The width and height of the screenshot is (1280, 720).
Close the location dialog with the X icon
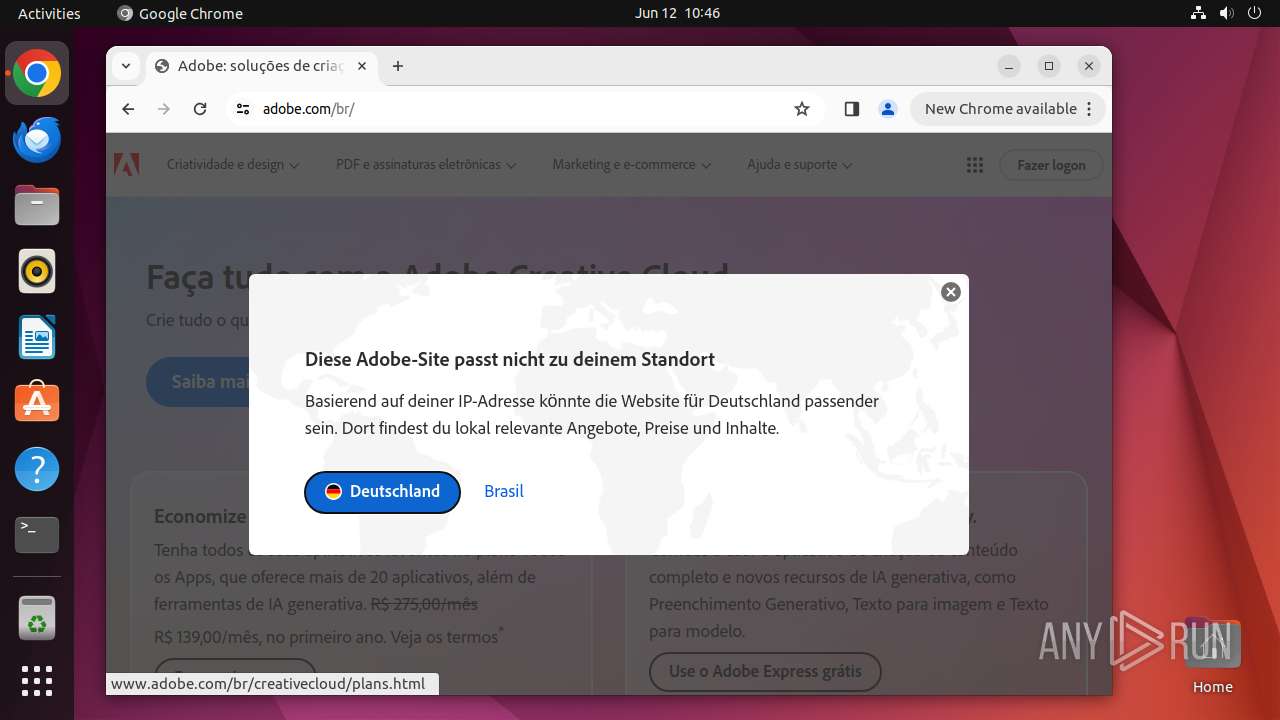951,292
